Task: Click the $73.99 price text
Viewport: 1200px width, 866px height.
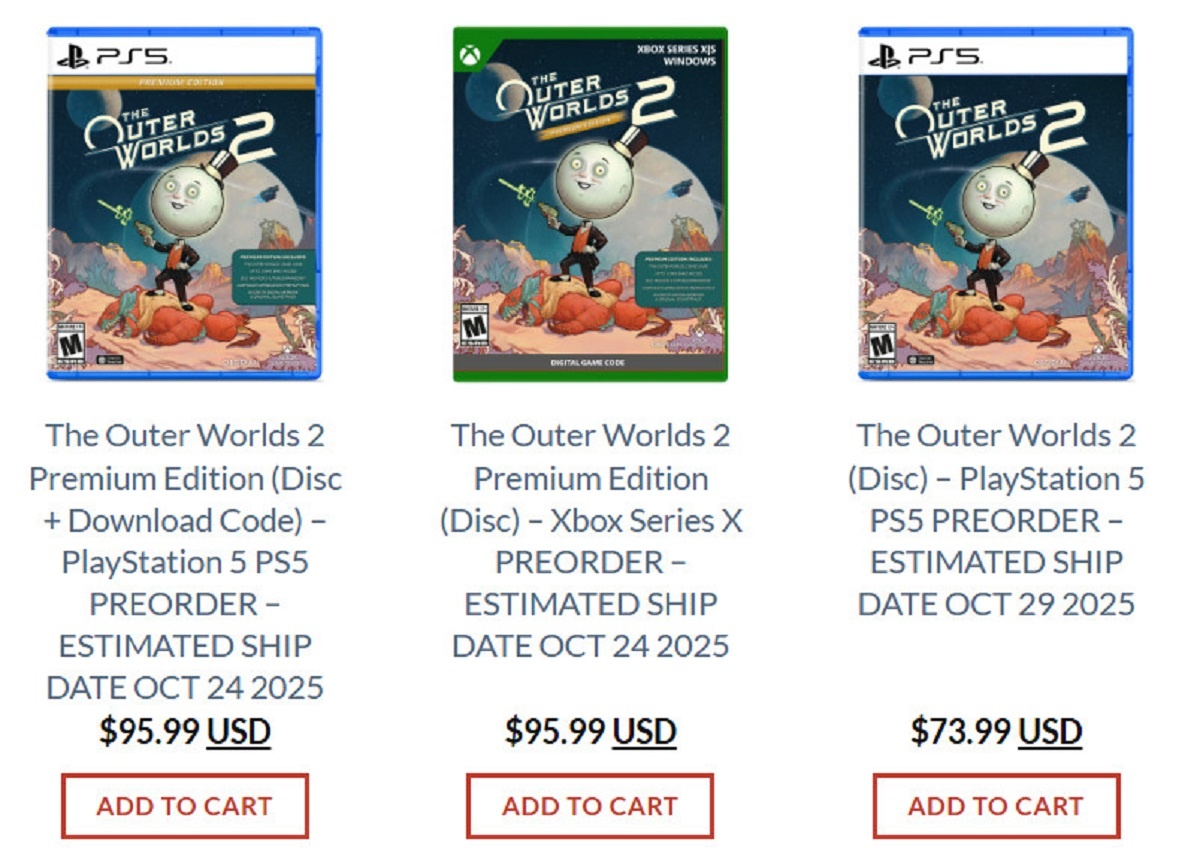Action: pyautogui.click(x=960, y=732)
